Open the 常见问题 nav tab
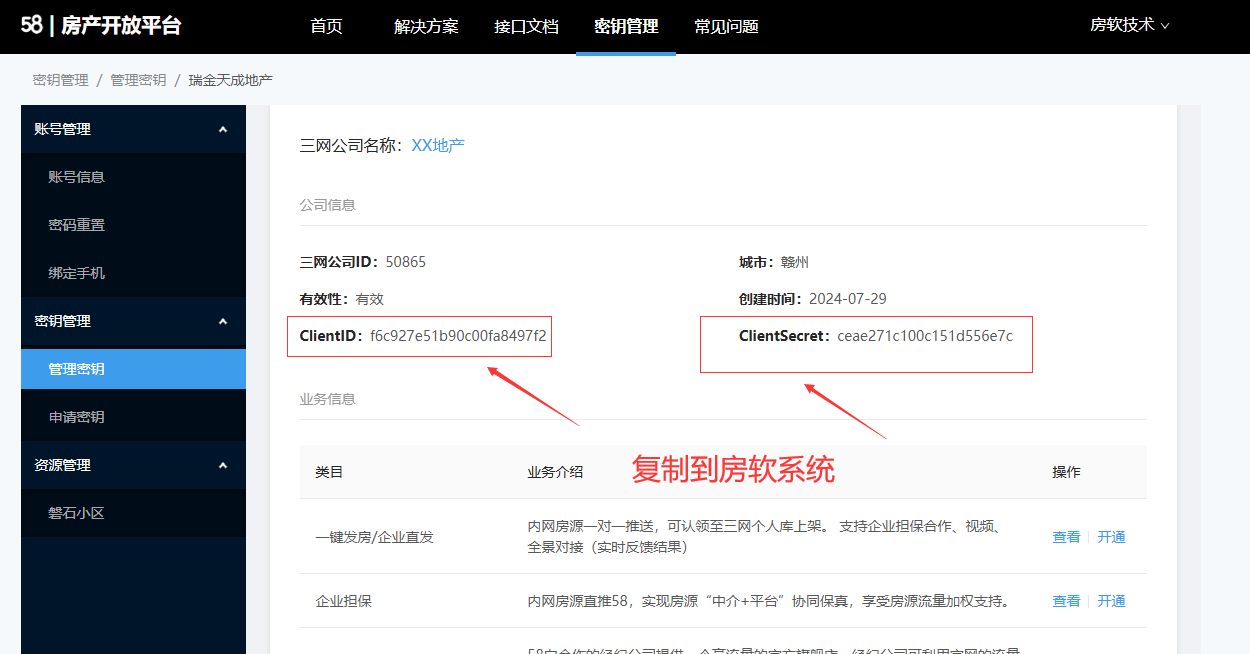Viewport: 1250px width, 654px height. pyautogui.click(x=726, y=27)
